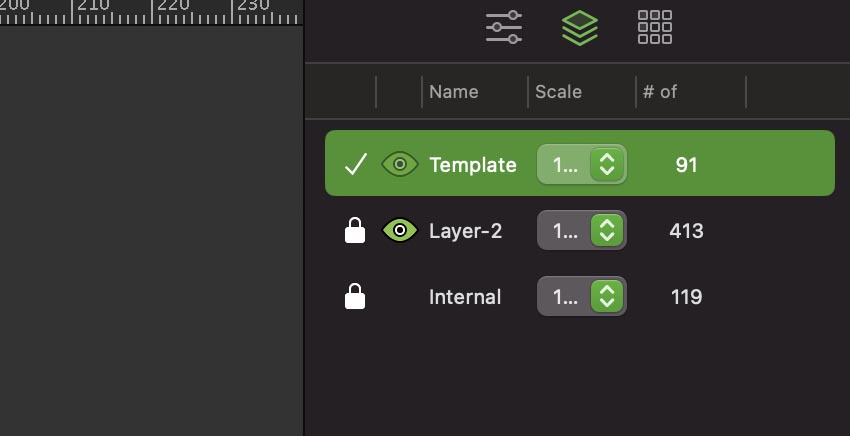850x436 pixels.
Task: Click the Scale column header
Action: [558, 92]
